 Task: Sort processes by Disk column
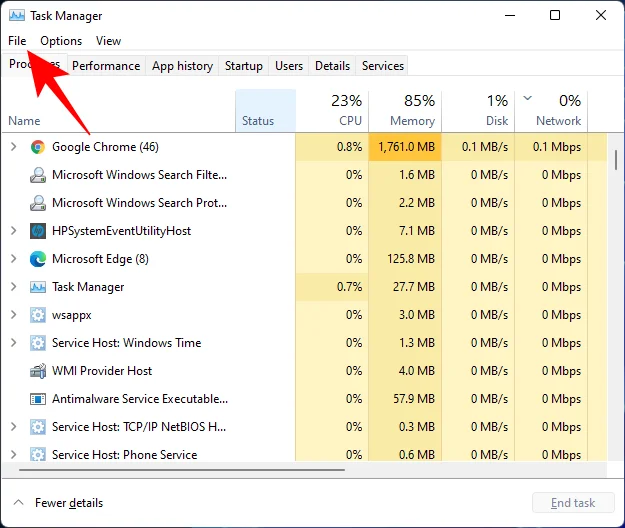[x=478, y=111]
